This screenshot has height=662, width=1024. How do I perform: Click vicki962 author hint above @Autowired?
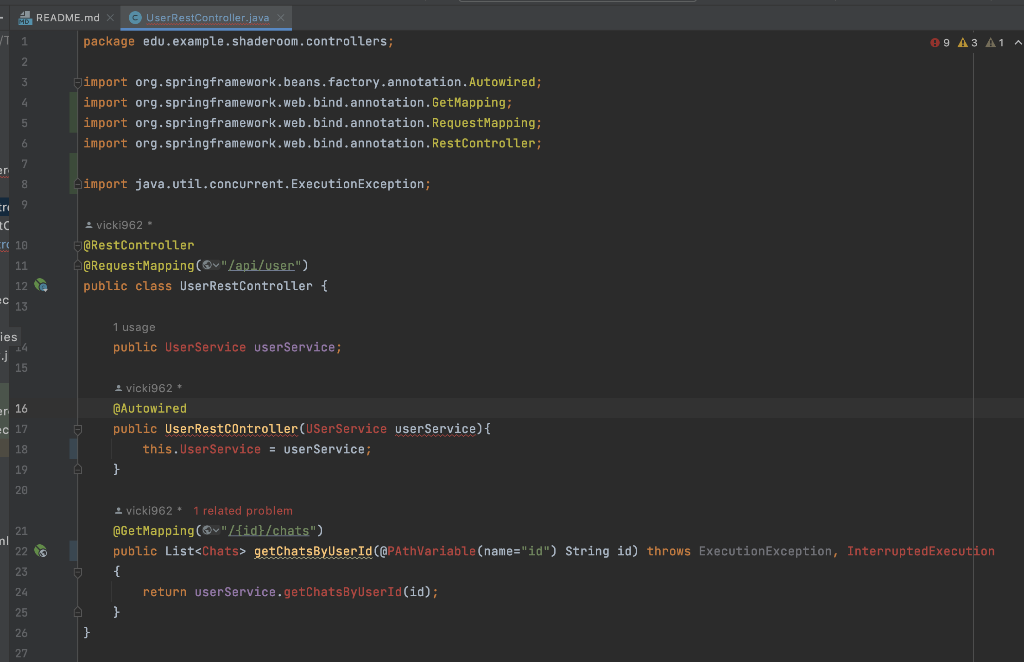(x=149, y=388)
